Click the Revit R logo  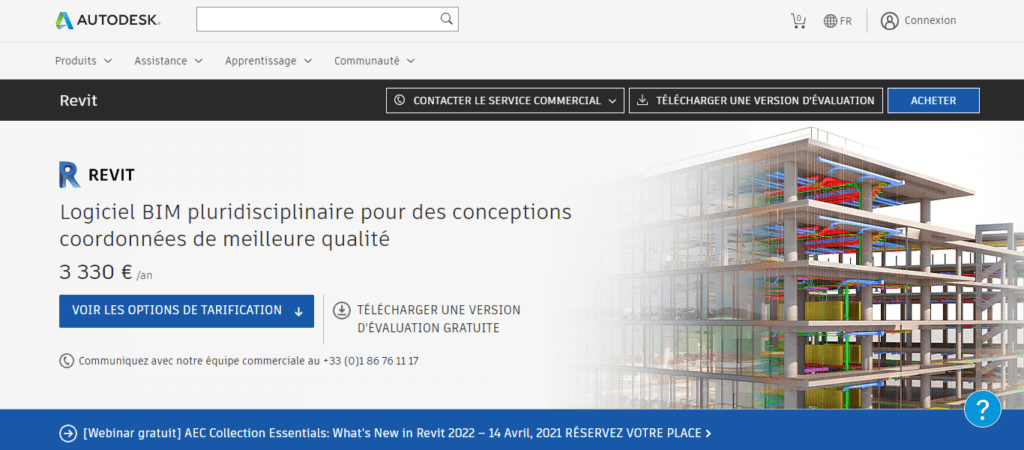pos(70,174)
